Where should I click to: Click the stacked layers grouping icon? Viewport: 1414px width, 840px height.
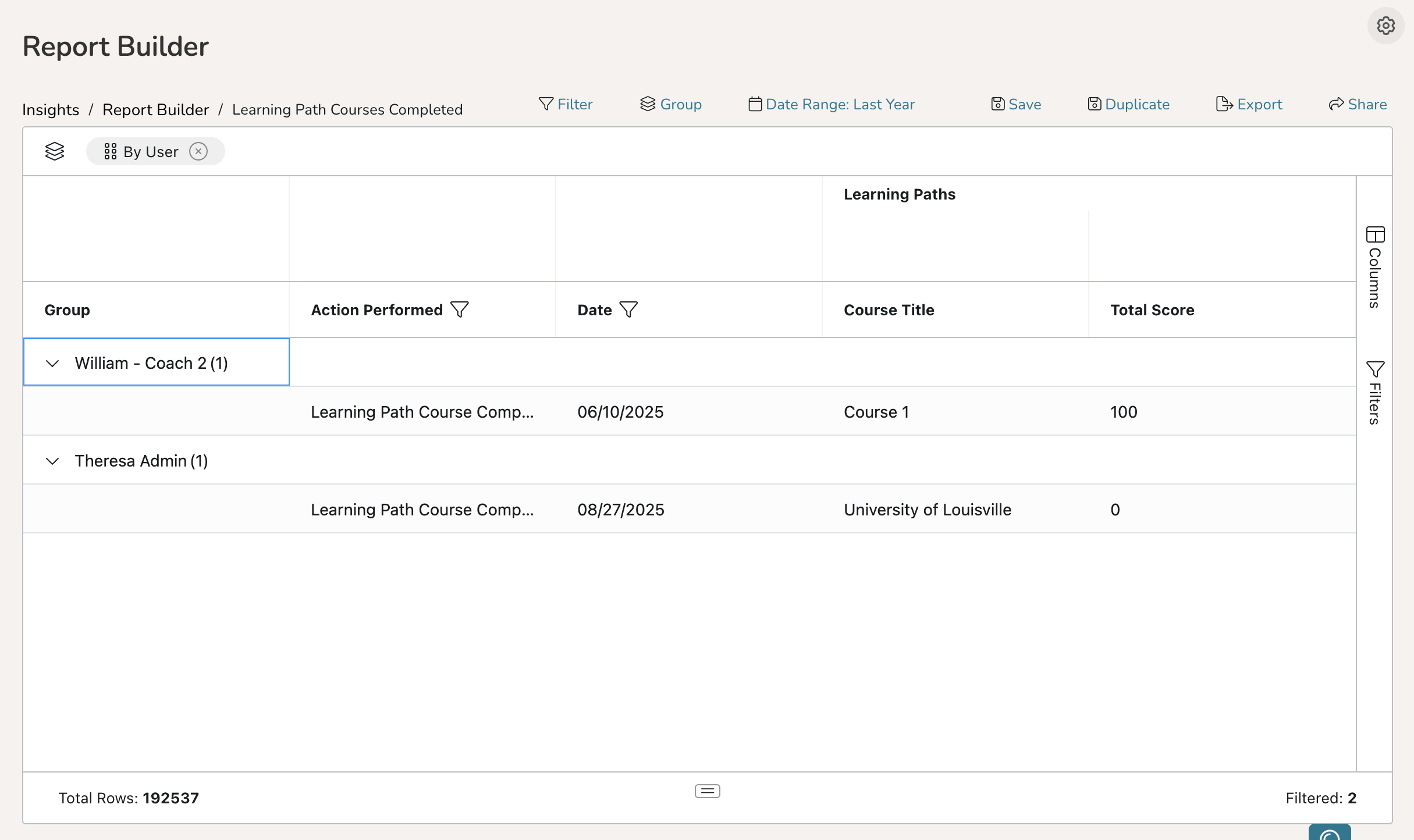(55, 151)
